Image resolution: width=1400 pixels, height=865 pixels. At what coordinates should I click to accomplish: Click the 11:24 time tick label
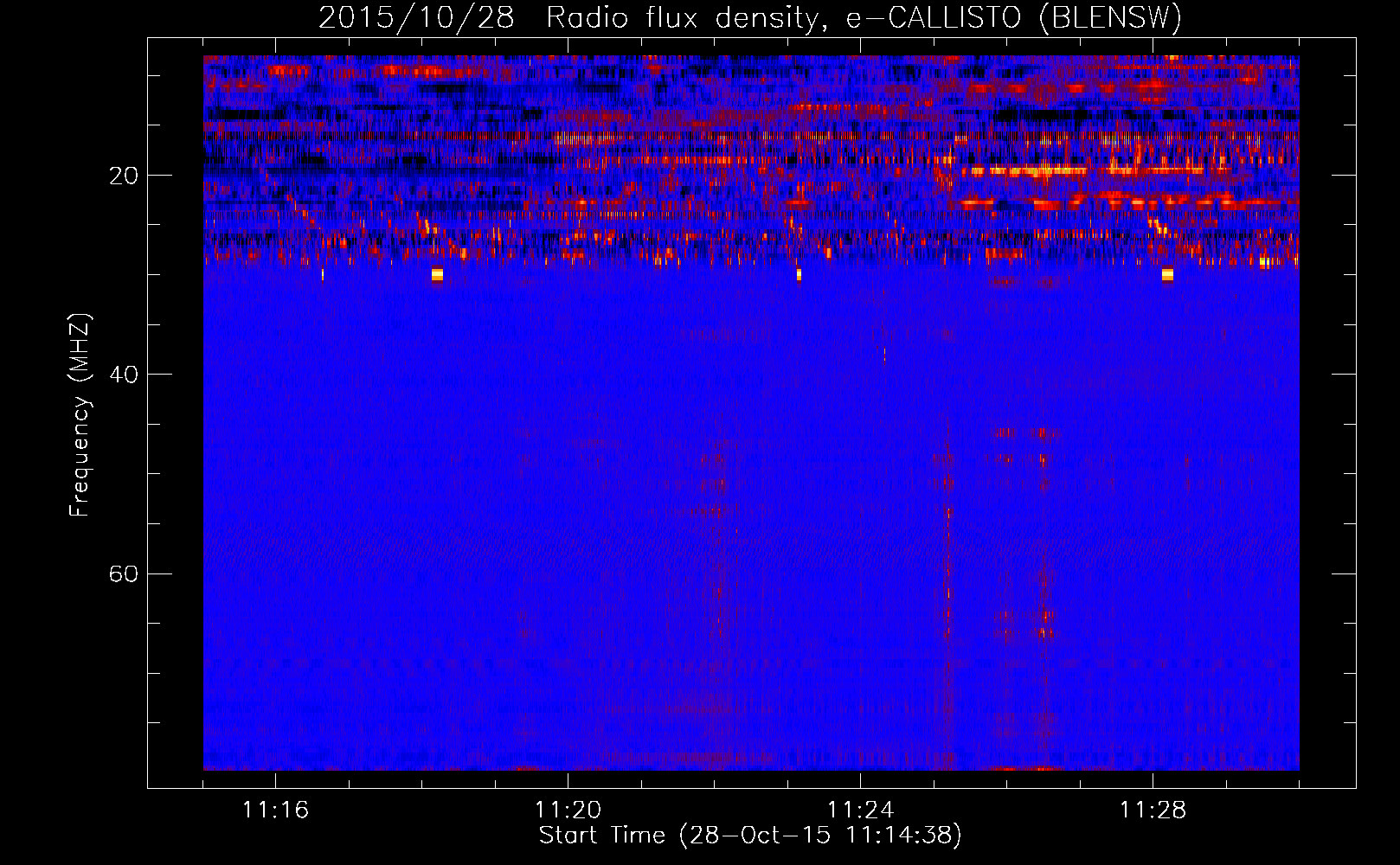[860, 810]
